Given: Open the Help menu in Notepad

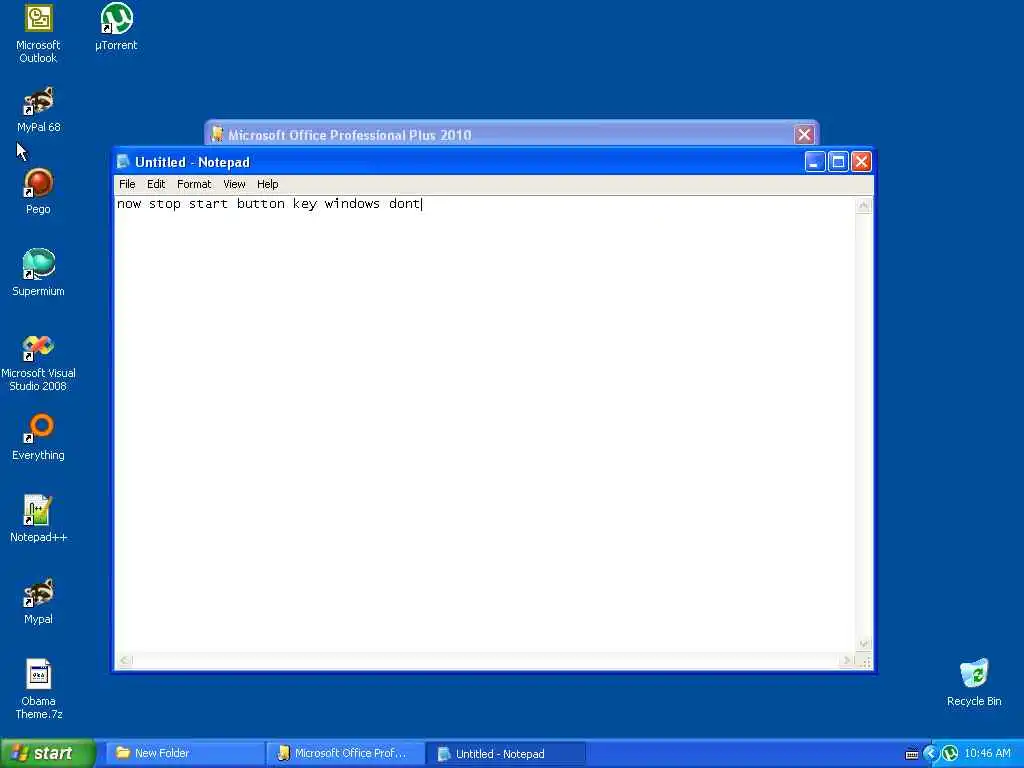Looking at the screenshot, I should click(x=267, y=184).
